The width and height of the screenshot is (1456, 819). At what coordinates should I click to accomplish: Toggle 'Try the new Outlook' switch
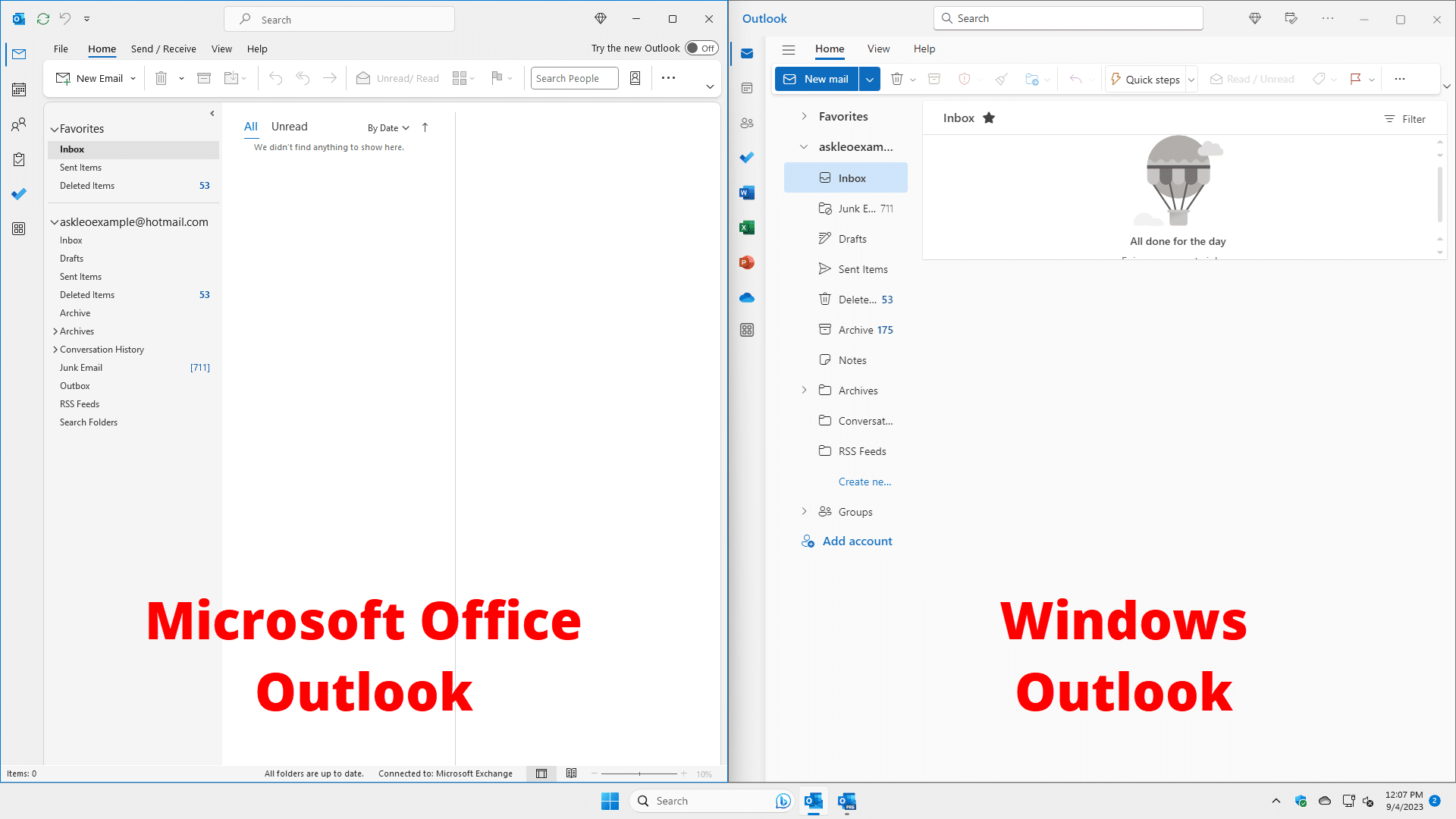tap(701, 48)
